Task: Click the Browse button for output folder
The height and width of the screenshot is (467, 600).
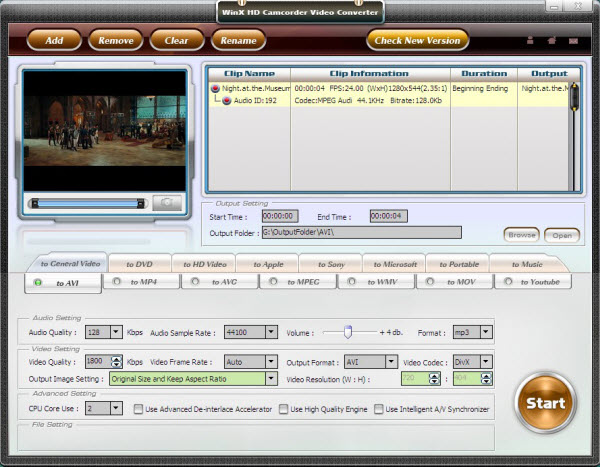Action: pyautogui.click(x=522, y=235)
